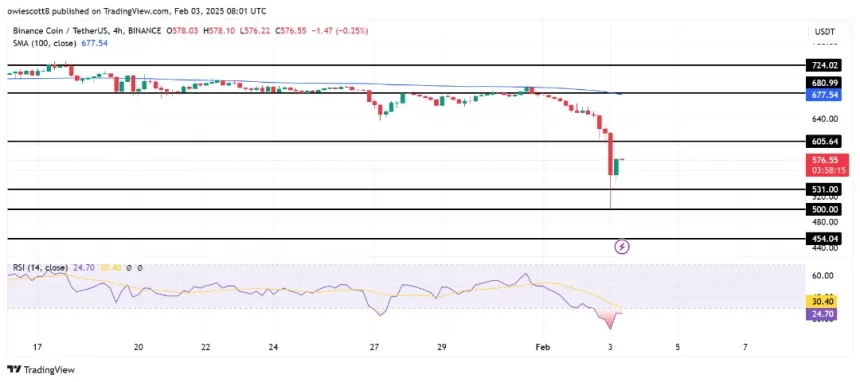Select the 531.00 price level label
The height and width of the screenshot is (382, 860).
824,189
